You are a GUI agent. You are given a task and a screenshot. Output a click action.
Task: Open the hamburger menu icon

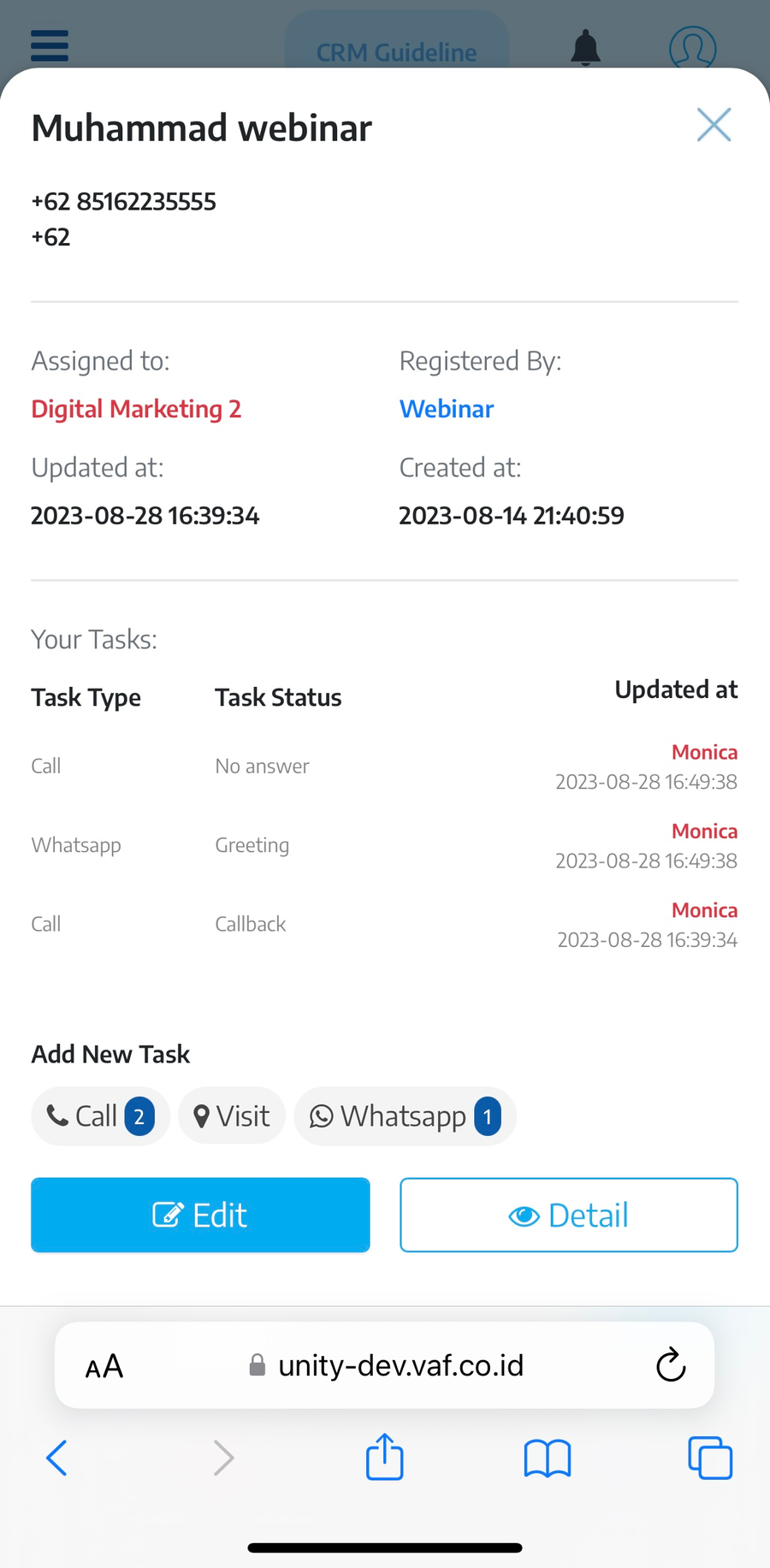(49, 45)
